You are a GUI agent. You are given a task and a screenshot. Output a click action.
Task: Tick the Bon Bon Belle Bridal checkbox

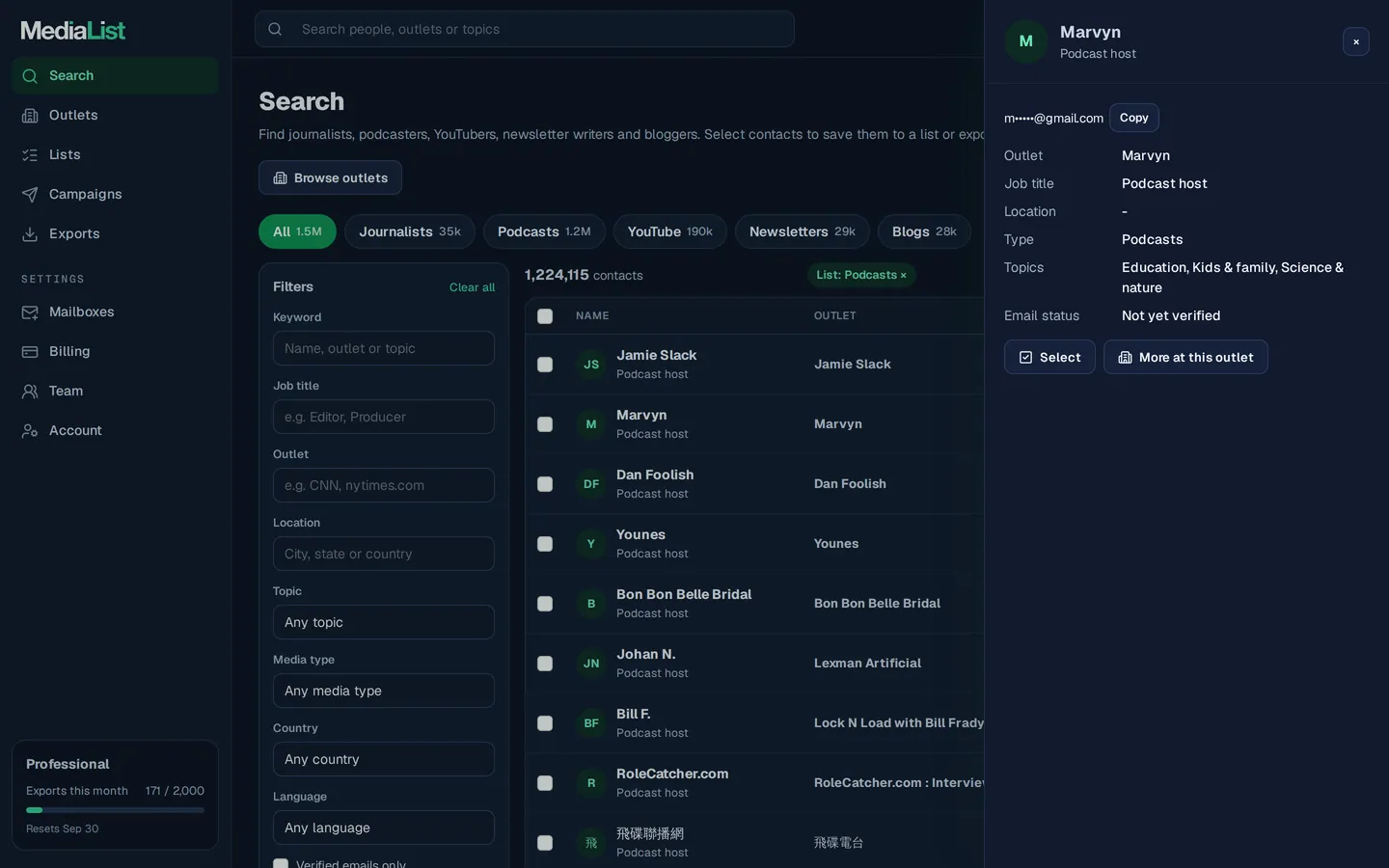coord(545,604)
